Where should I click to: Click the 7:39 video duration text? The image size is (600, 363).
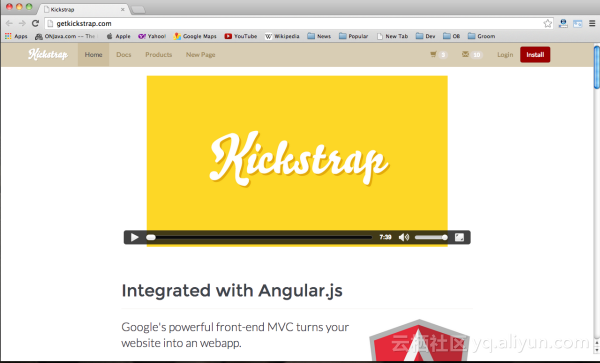pos(385,238)
